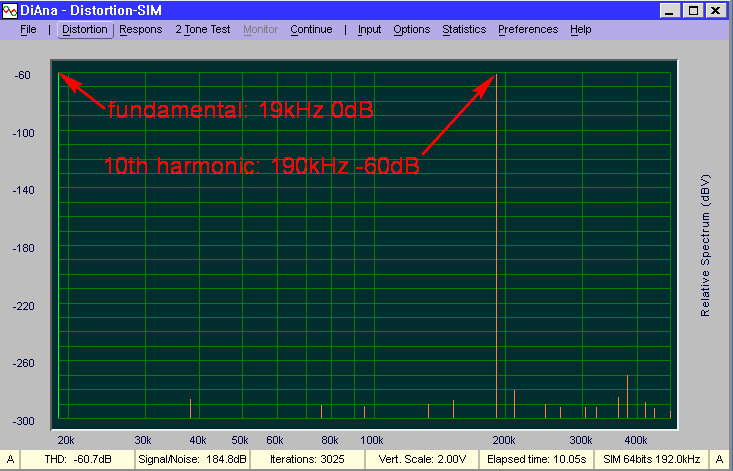733x471 pixels.
Task: Click the 300k frequency axis label
Action: [581, 440]
